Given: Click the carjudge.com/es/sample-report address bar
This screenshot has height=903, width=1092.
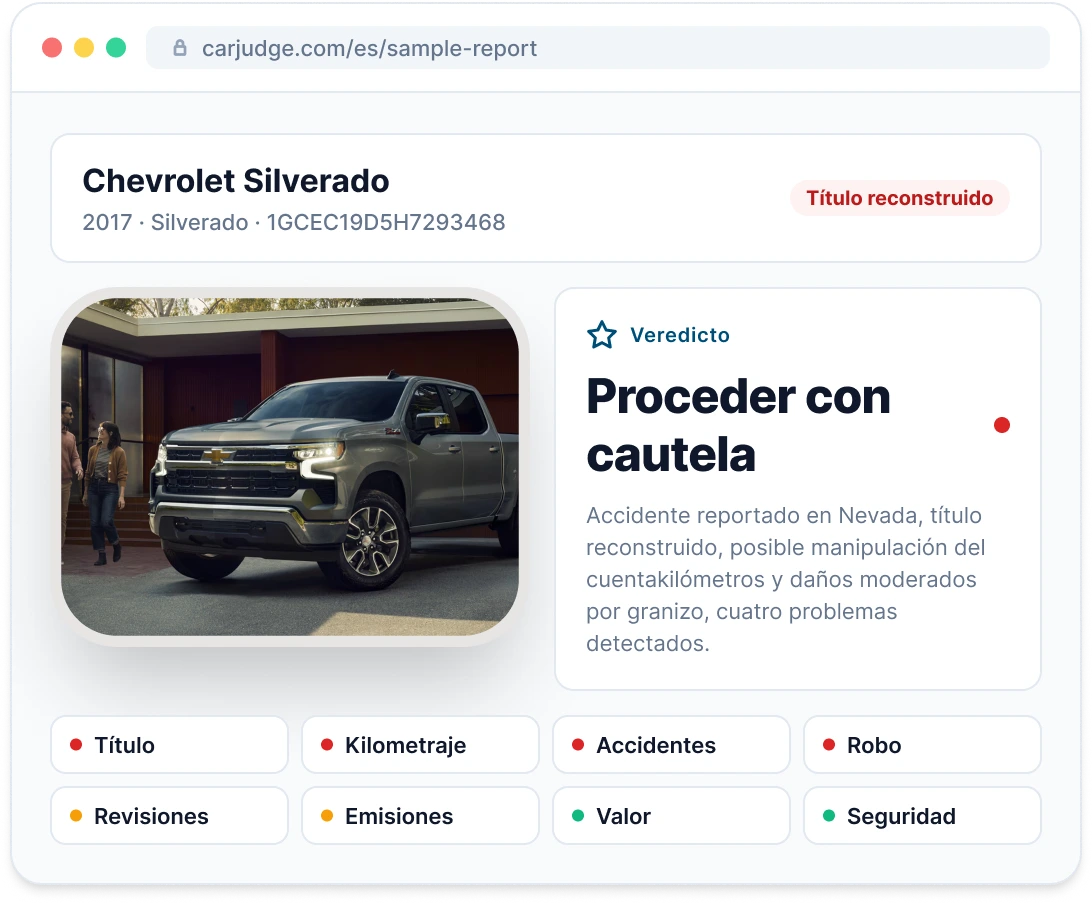Looking at the screenshot, I should pyautogui.click(x=598, y=48).
